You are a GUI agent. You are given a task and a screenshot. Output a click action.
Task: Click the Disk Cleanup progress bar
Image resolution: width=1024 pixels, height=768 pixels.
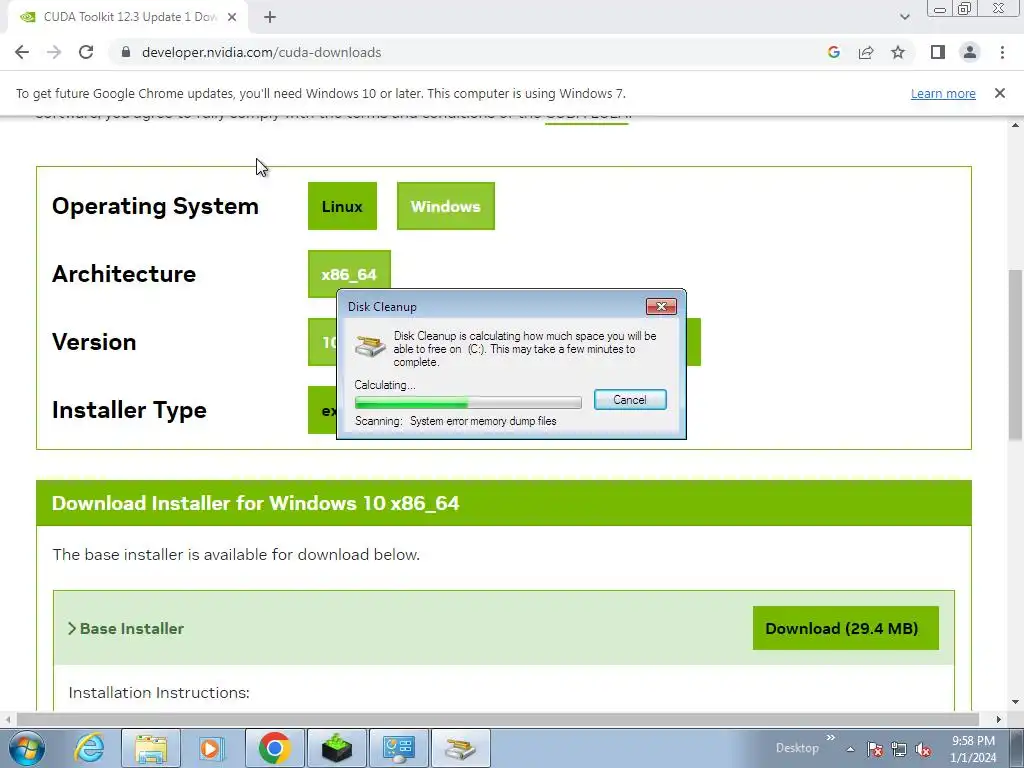[x=468, y=402]
